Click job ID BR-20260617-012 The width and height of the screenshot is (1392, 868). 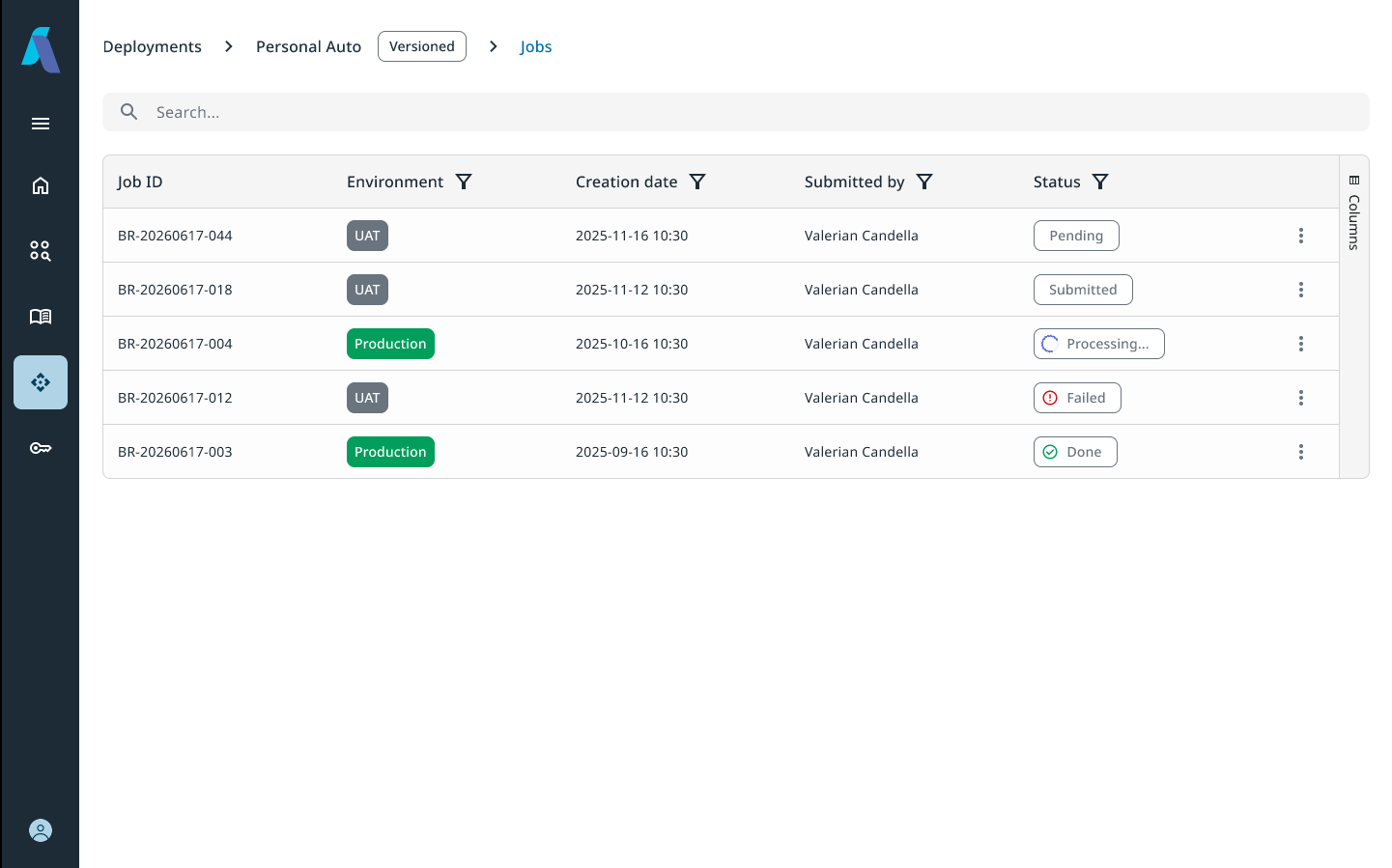[175, 398]
